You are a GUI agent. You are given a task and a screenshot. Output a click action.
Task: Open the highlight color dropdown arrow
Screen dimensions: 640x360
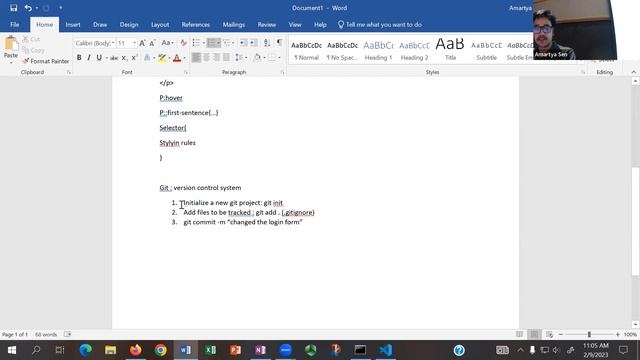[169, 58]
